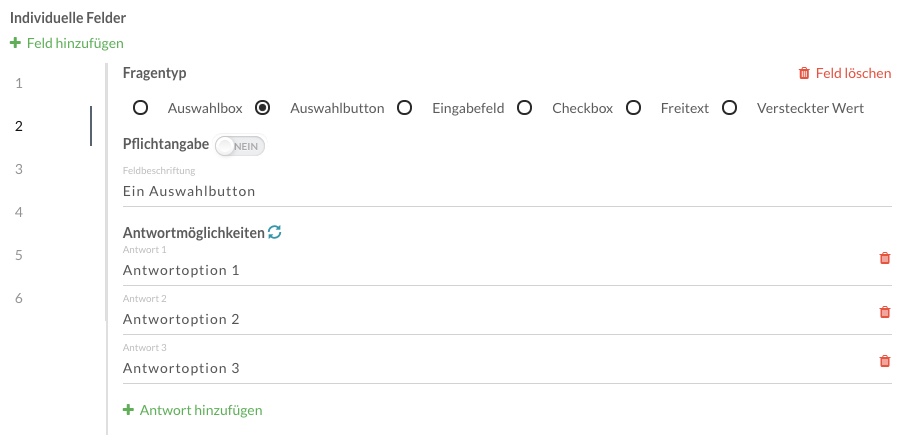The width and height of the screenshot is (910, 441).
Task: Refresh Antwortmöglichkeiten with the sync icon
Action: pos(275,233)
